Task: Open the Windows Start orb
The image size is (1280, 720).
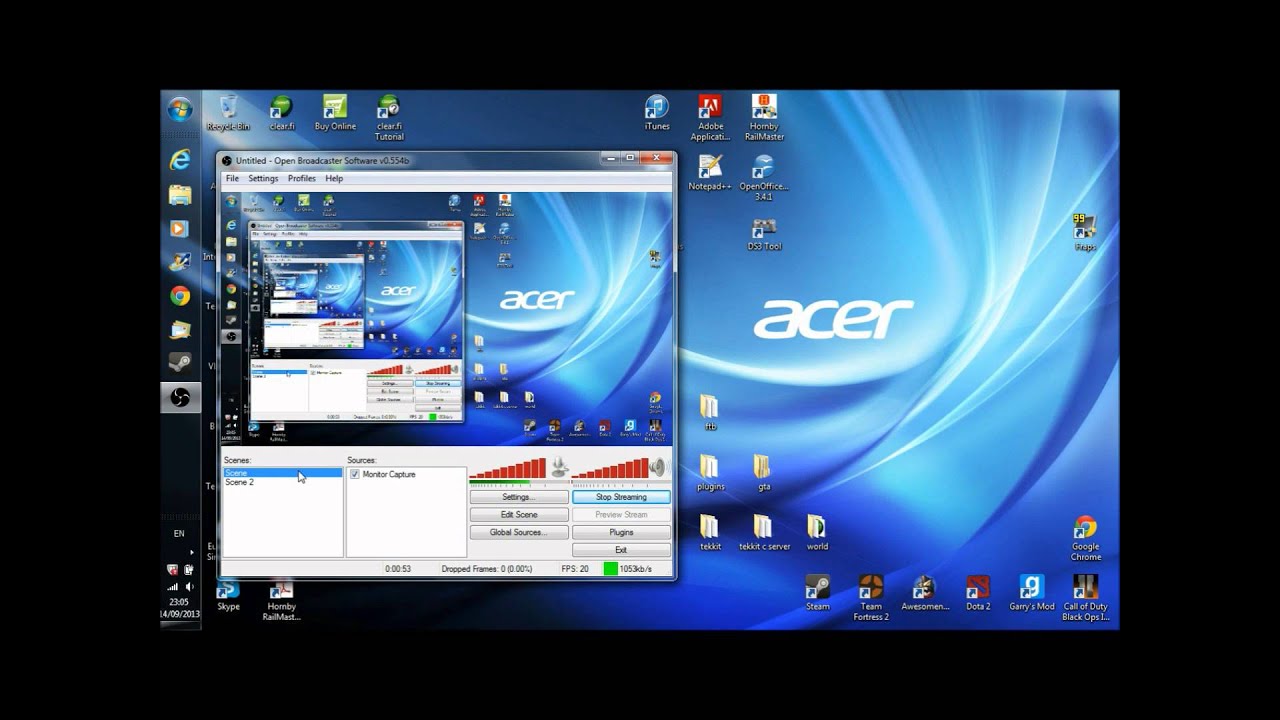Action: [180, 109]
